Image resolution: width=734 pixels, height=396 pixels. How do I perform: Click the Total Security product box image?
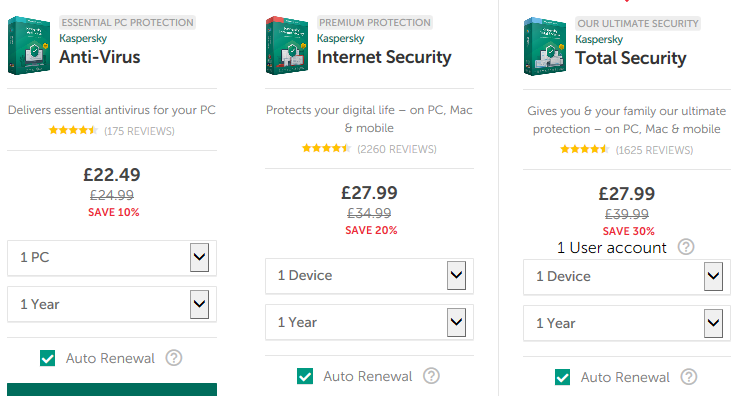click(x=544, y=46)
